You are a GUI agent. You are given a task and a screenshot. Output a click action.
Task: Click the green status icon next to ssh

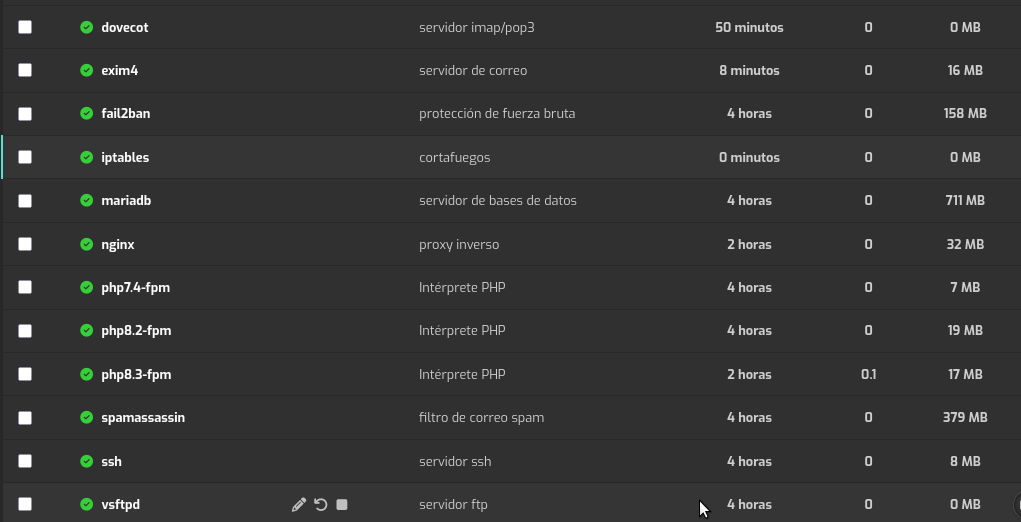[x=87, y=461]
